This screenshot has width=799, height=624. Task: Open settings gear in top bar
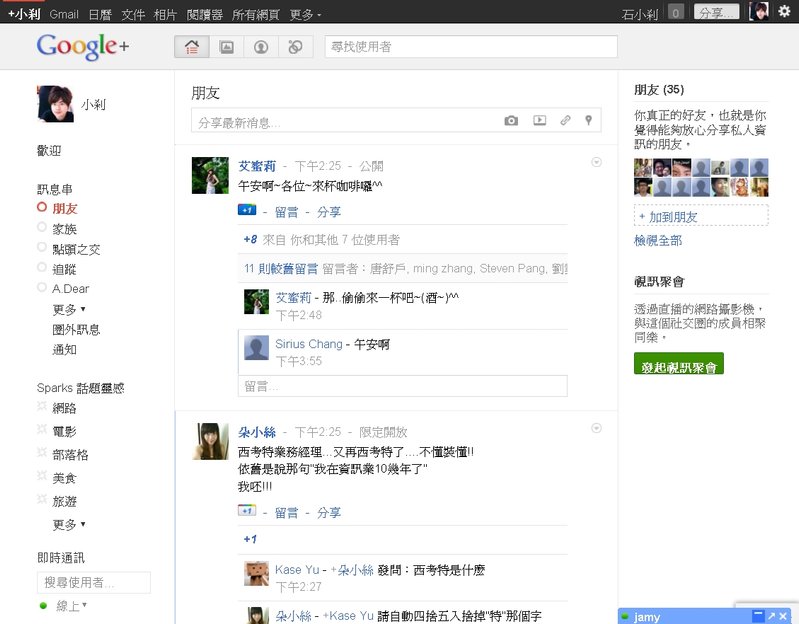click(785, 11)
